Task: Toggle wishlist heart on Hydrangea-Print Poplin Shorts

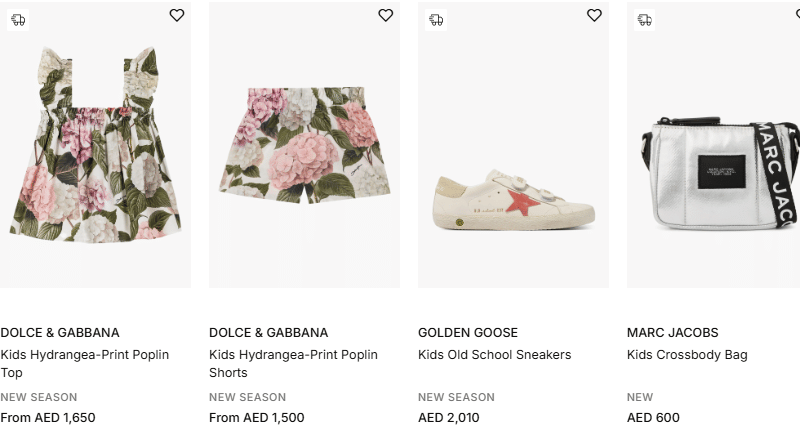Action: pyautogui.click(x=386, y=15)
